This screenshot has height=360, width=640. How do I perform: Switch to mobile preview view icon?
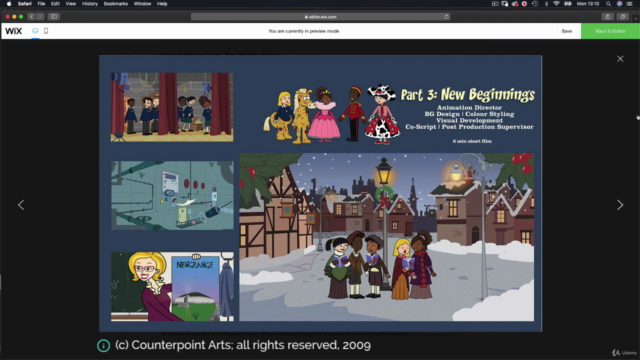point(46,31)
